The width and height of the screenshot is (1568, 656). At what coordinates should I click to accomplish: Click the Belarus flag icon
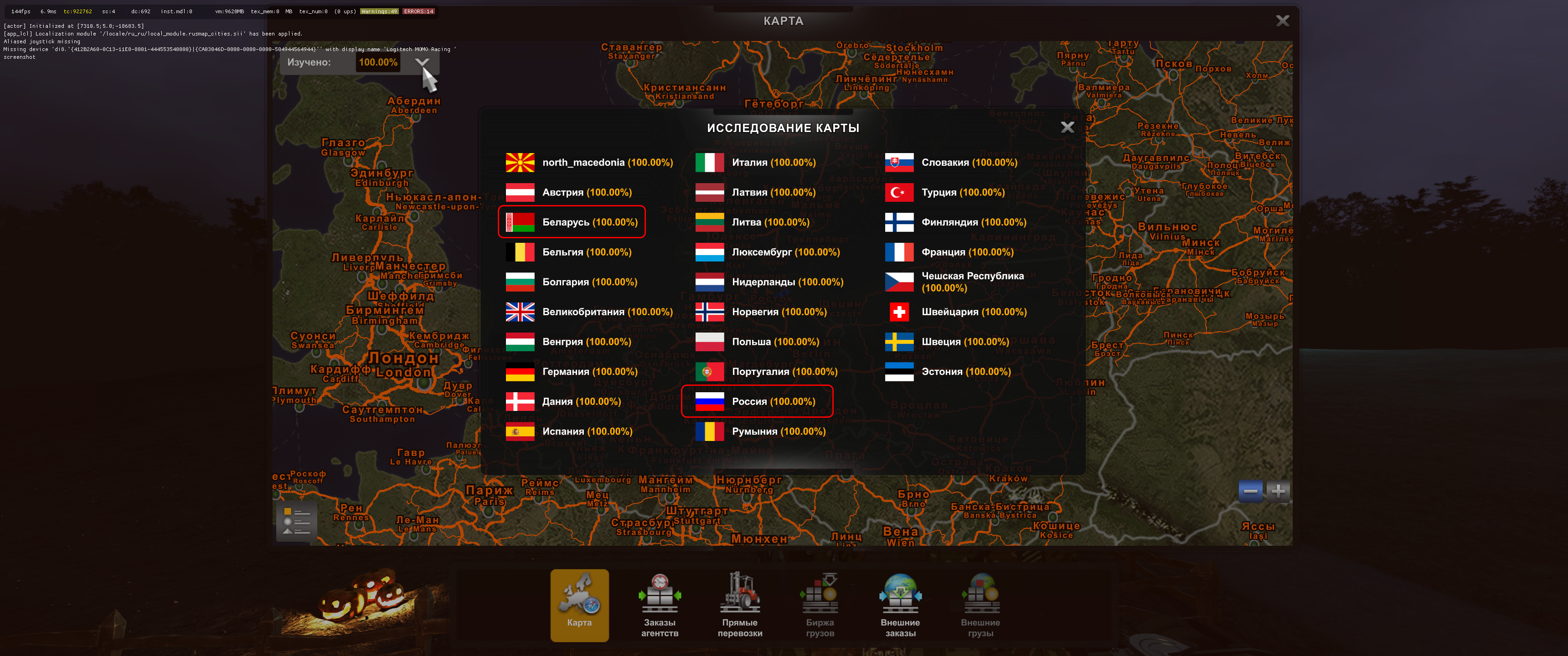[x=520, y=222]
